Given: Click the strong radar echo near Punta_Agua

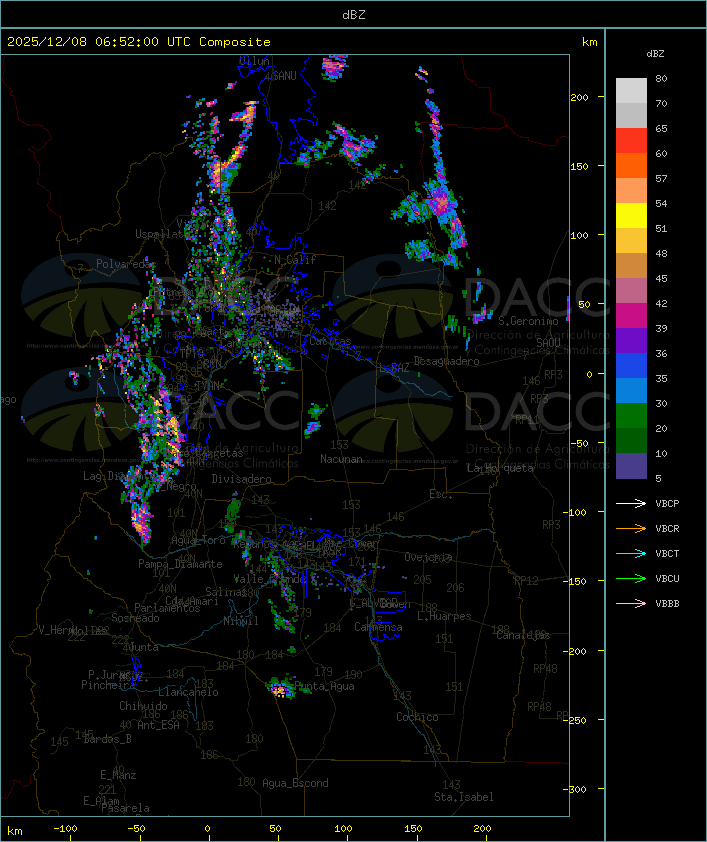Looking at the screenshot, I should point(280,689).
